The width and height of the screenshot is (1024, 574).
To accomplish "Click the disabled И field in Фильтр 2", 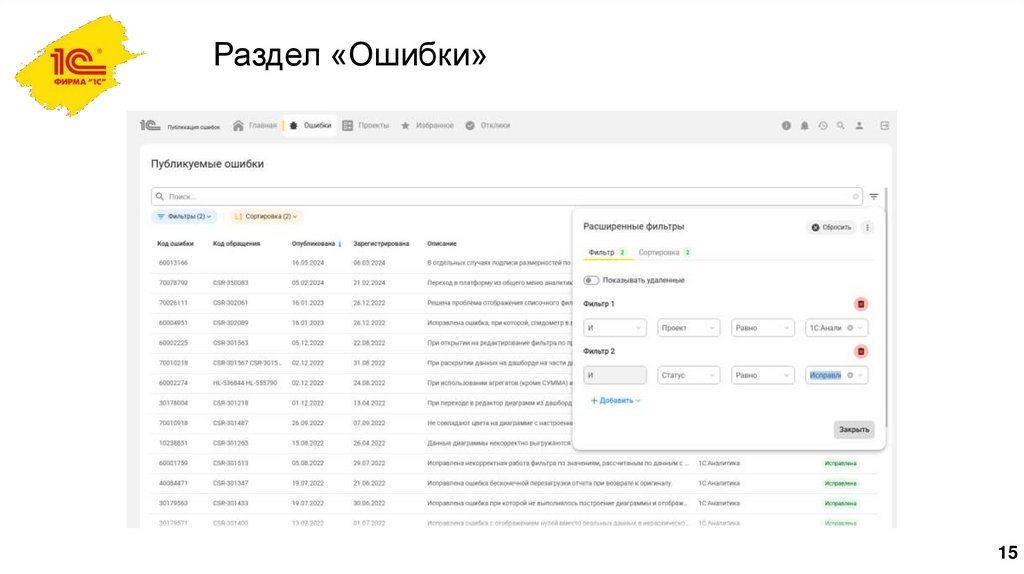I will [x=615, y=375].
